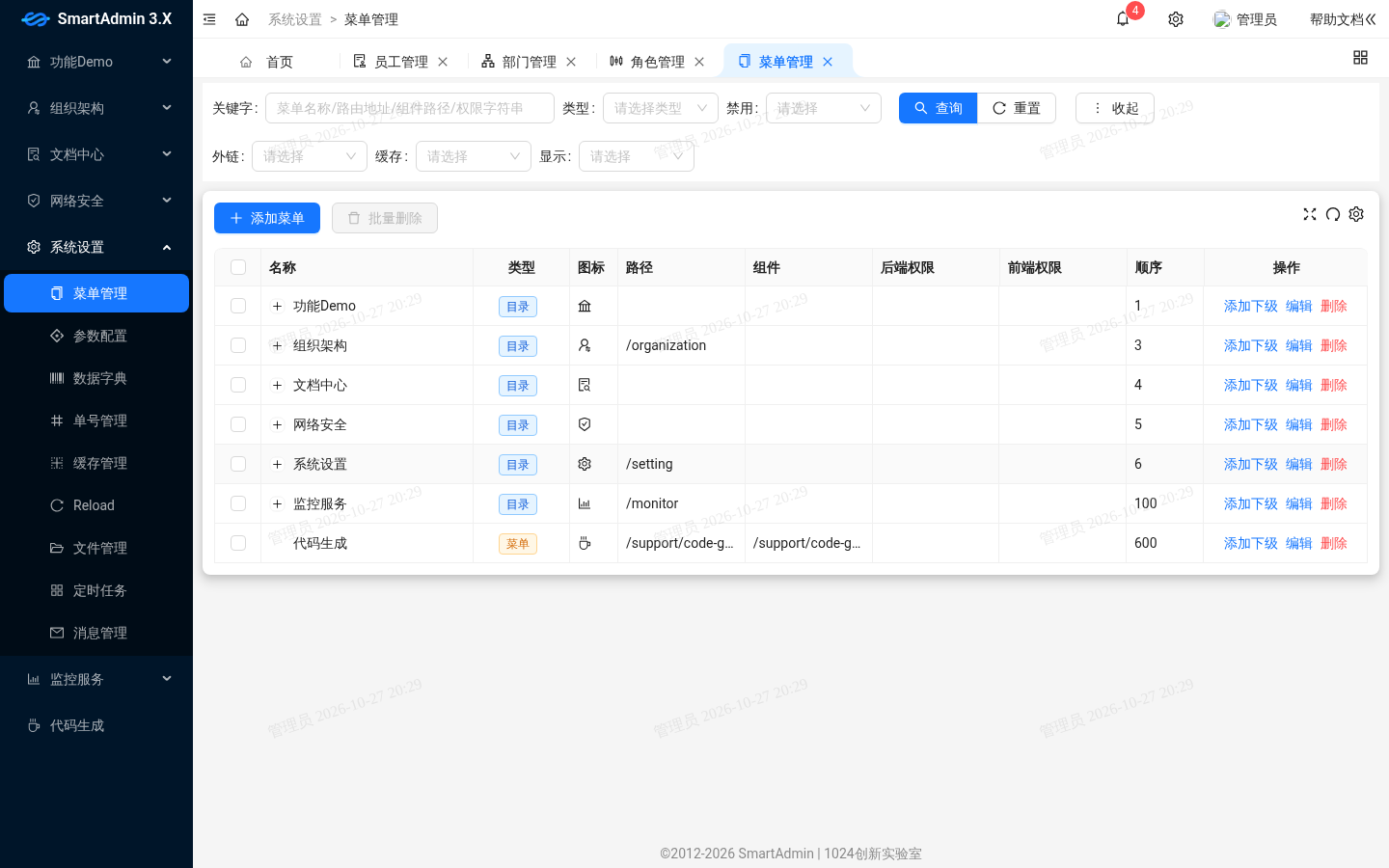Viewport: 1389px width, 868px height.
Task: Open 参数配置 in the sidebar
Action: click(96, 336)
